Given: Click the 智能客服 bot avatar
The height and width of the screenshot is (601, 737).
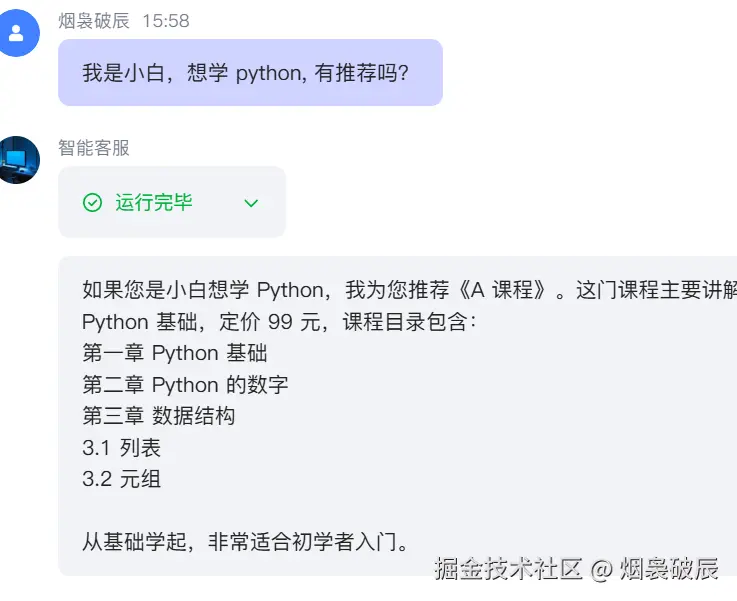Looking at the screenshot, I should [19, 160].
